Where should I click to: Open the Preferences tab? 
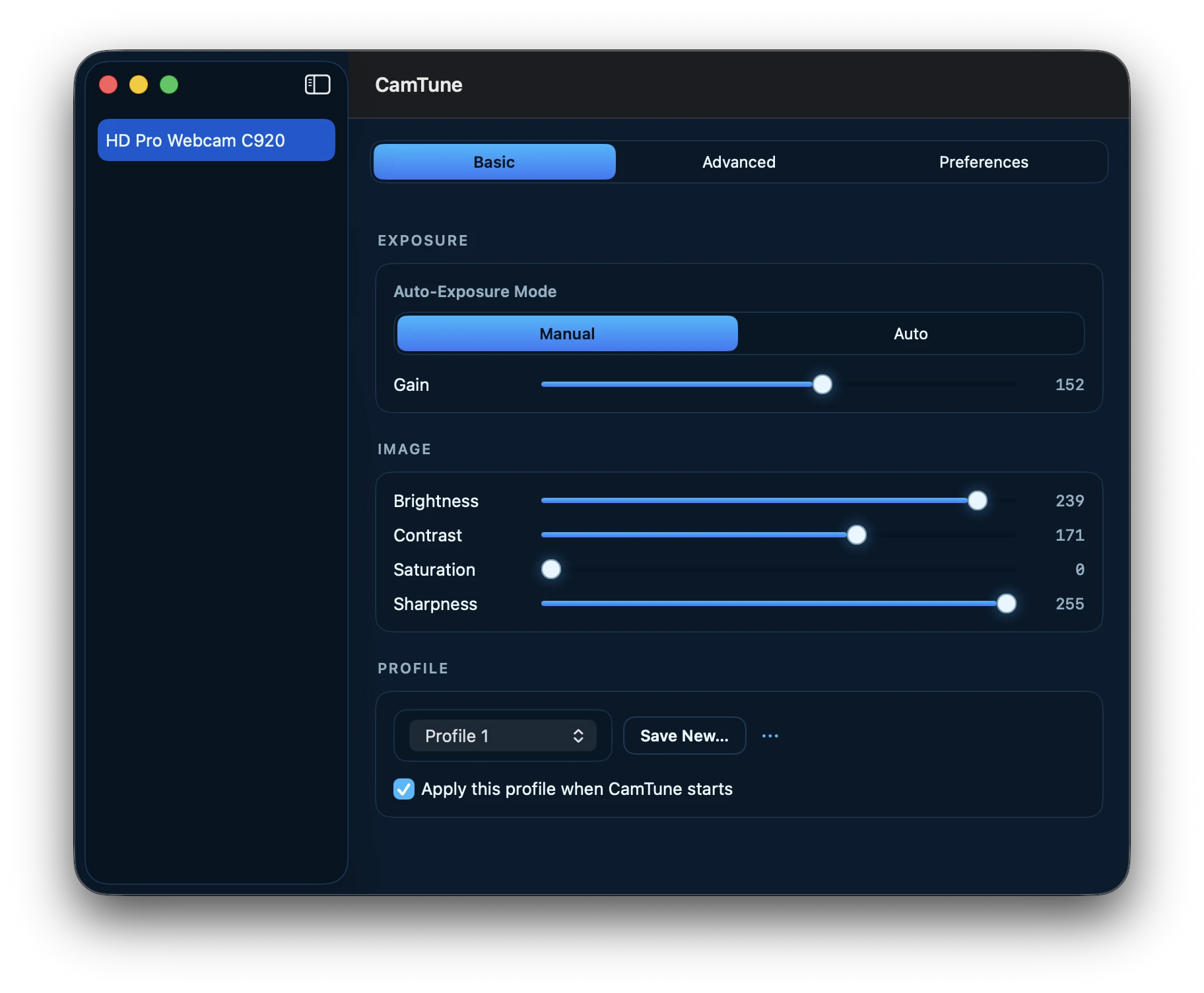(984, 162)
